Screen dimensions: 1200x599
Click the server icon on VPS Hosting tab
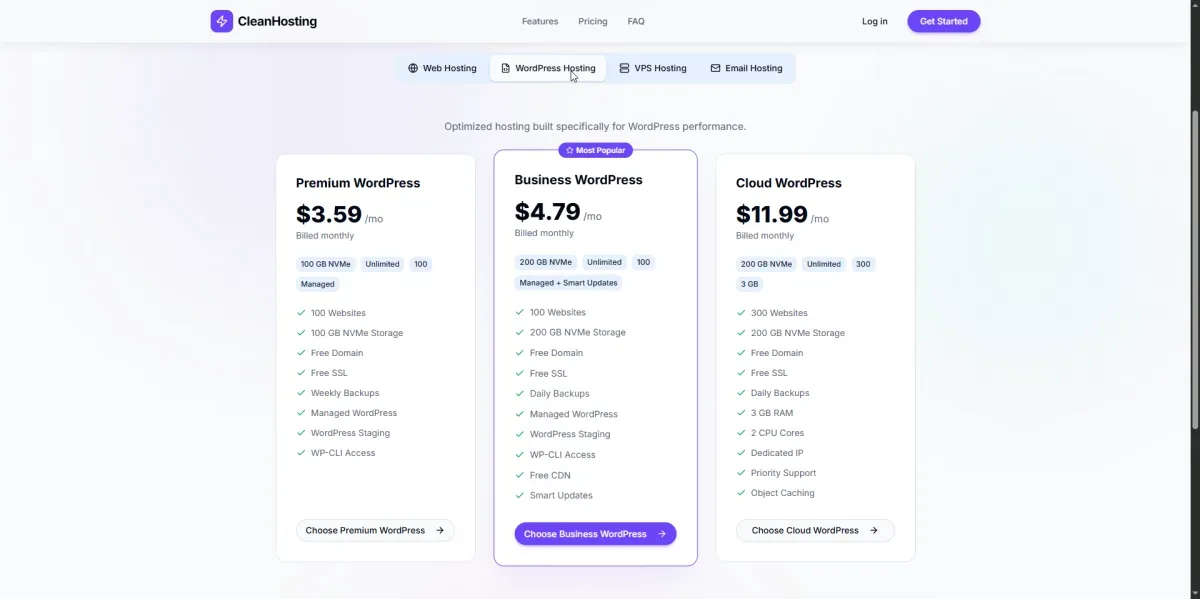pos(624,68)
